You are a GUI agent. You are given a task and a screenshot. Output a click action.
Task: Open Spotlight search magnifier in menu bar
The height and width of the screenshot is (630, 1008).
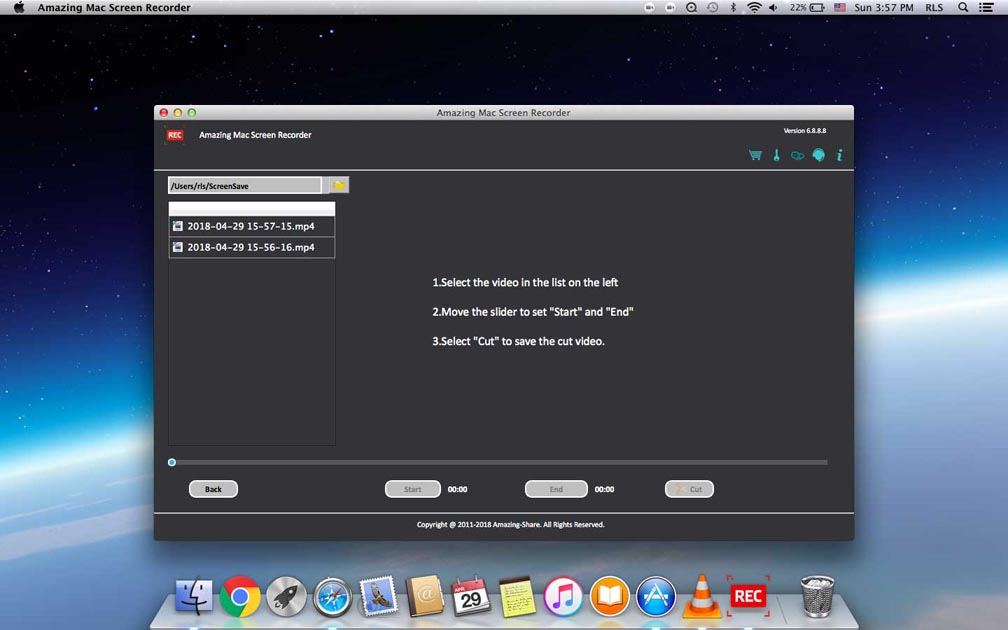coord(963,8)
